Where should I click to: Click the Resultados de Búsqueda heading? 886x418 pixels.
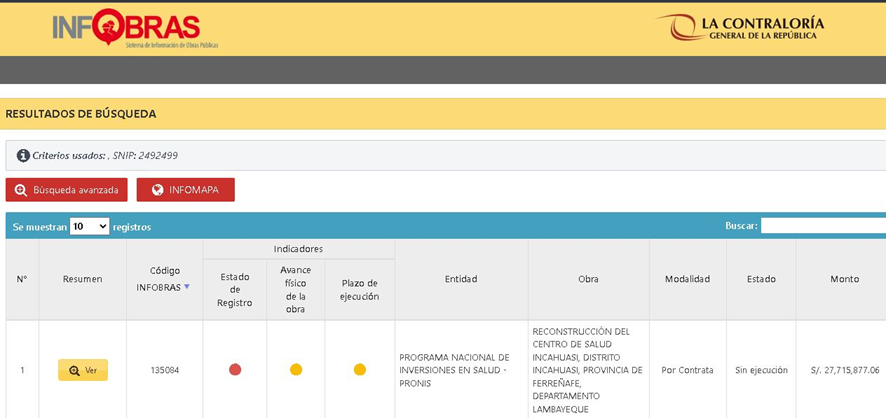pos(81,114)
